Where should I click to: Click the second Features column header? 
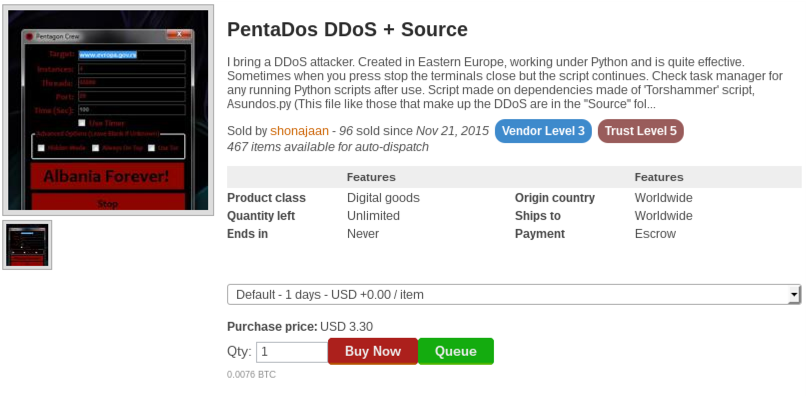point(659,177)
